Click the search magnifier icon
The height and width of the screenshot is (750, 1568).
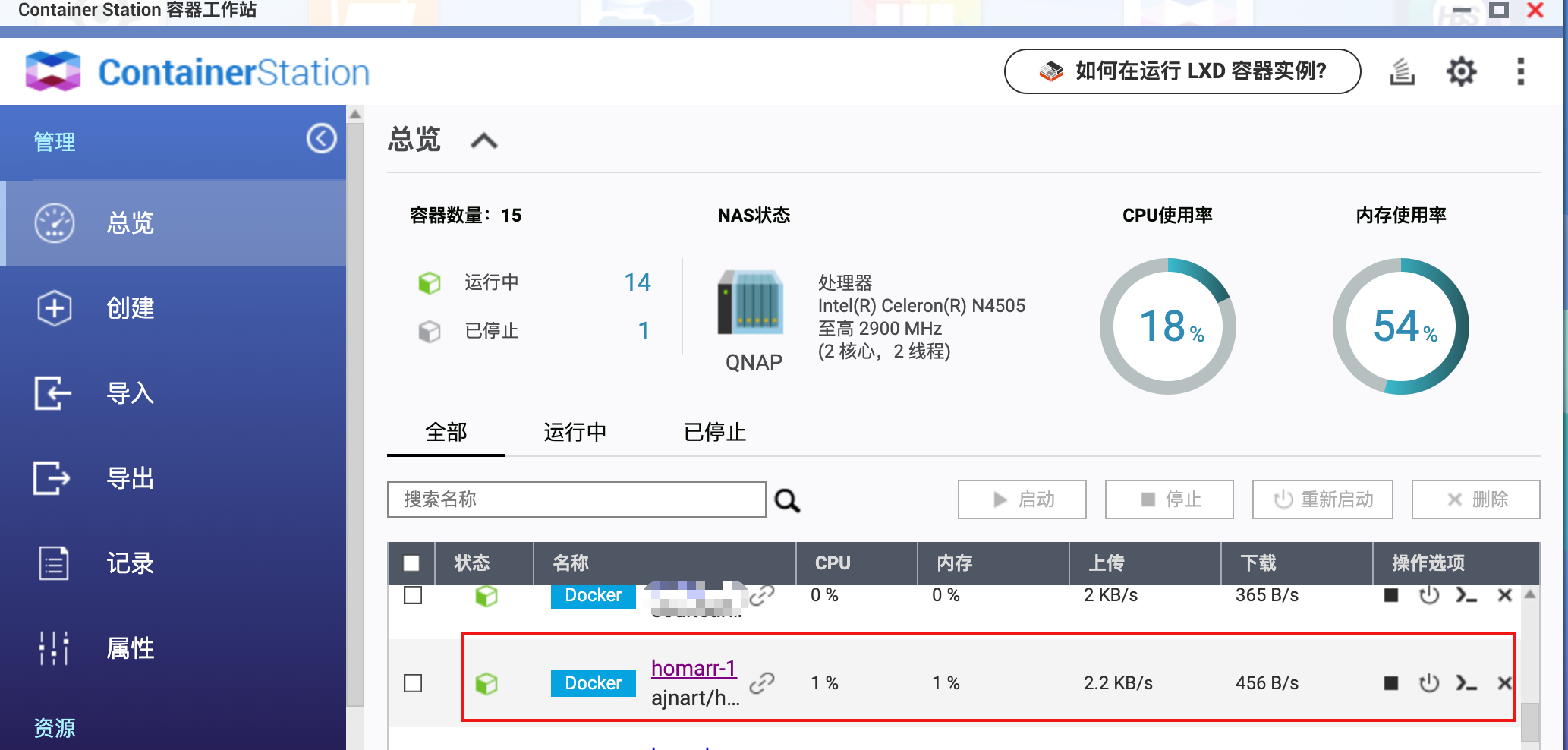pos(788,500)
